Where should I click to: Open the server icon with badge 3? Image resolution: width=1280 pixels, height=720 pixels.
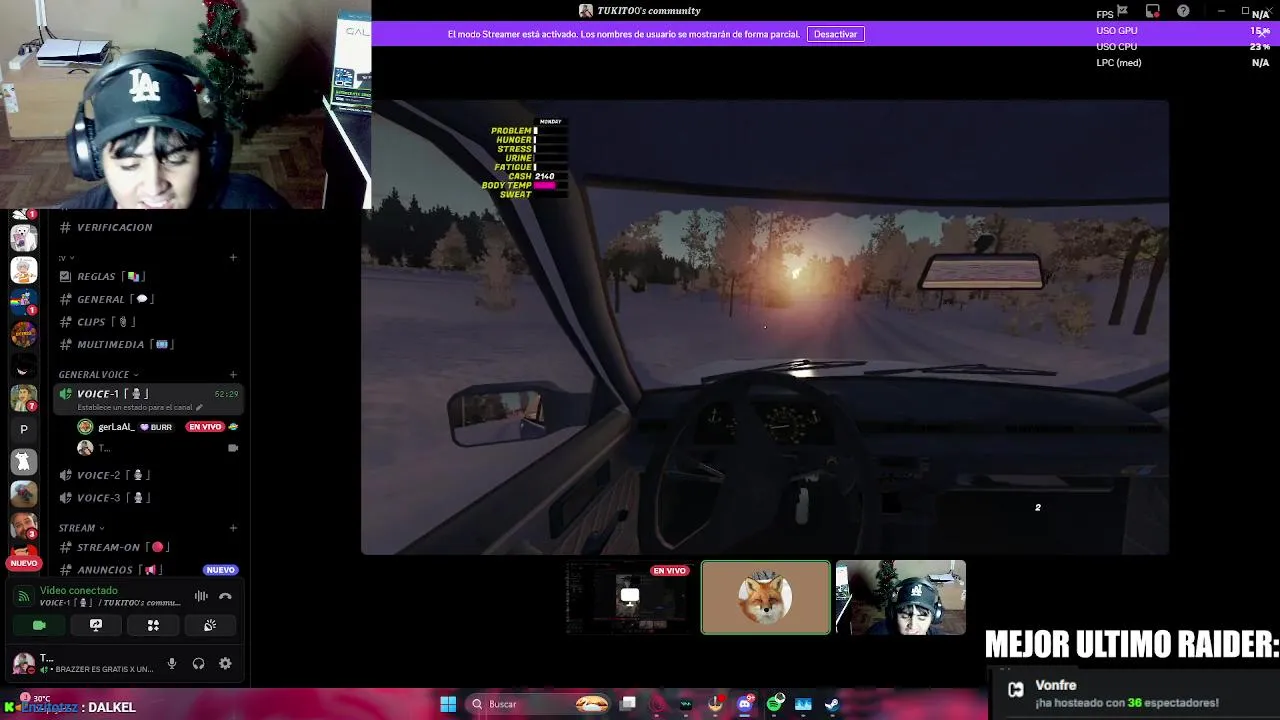click(24, 525)
